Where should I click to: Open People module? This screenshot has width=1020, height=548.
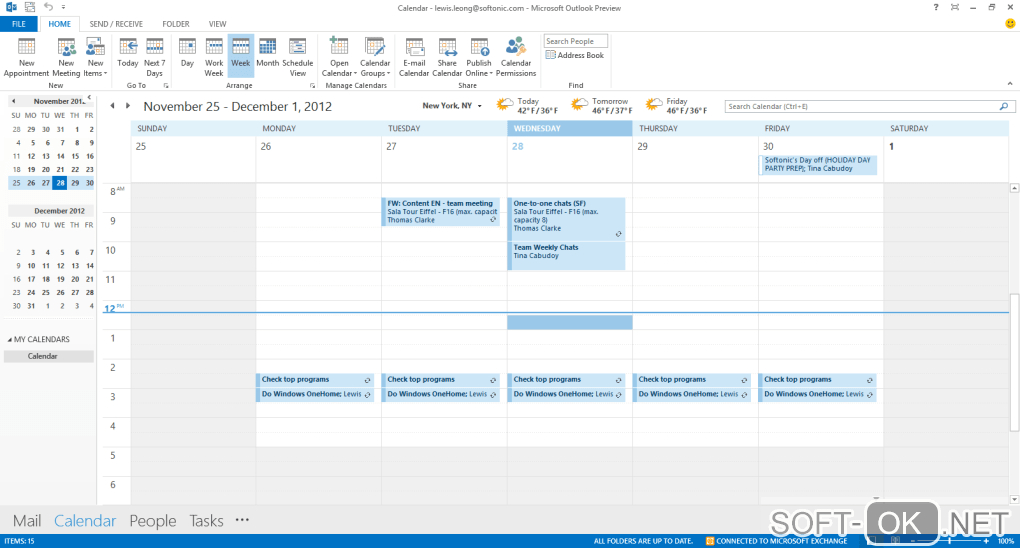point(152,521)
